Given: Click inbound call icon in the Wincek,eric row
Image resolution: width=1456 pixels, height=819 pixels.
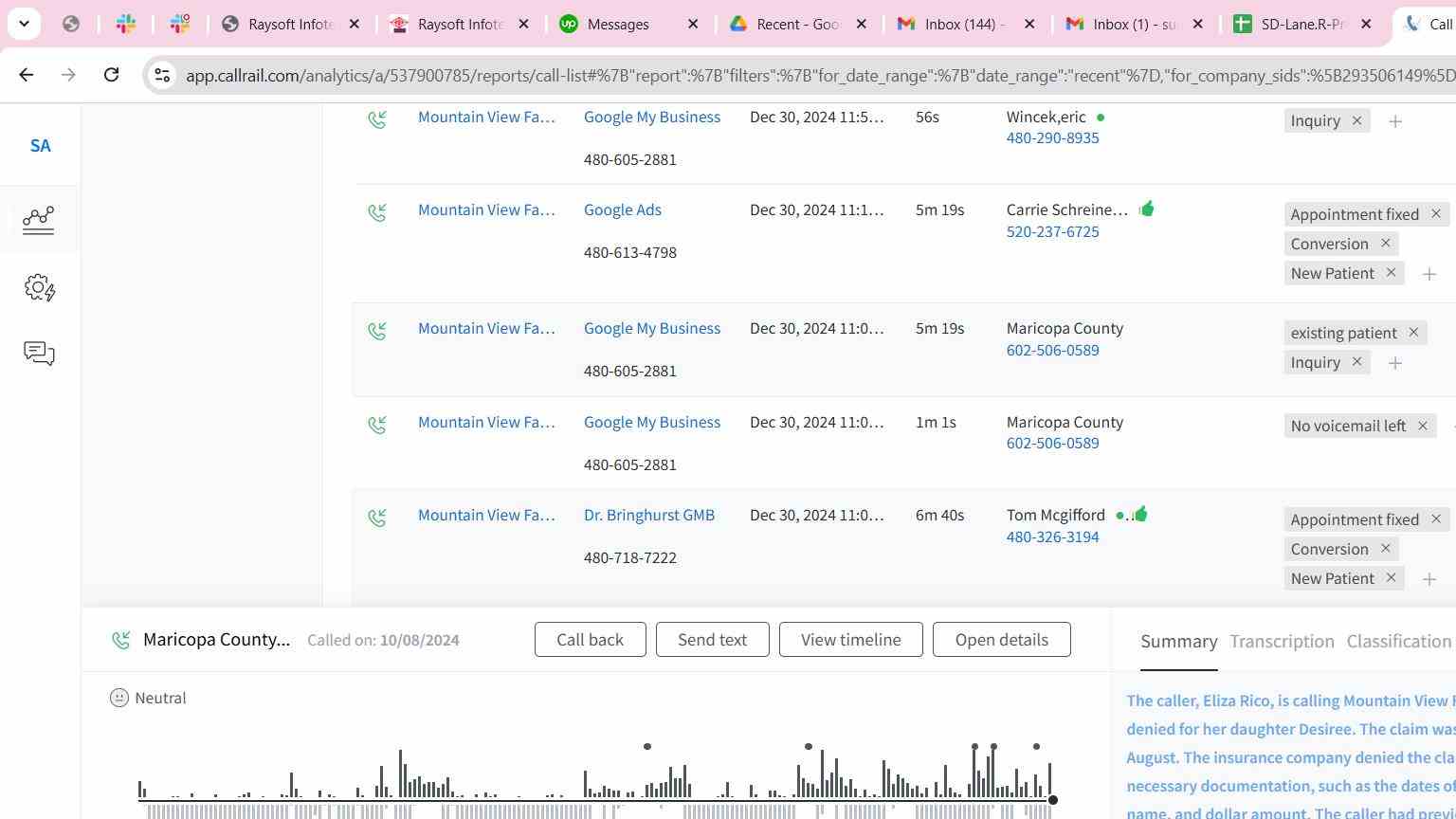Looking at the screenshot, I should [377, 119].
